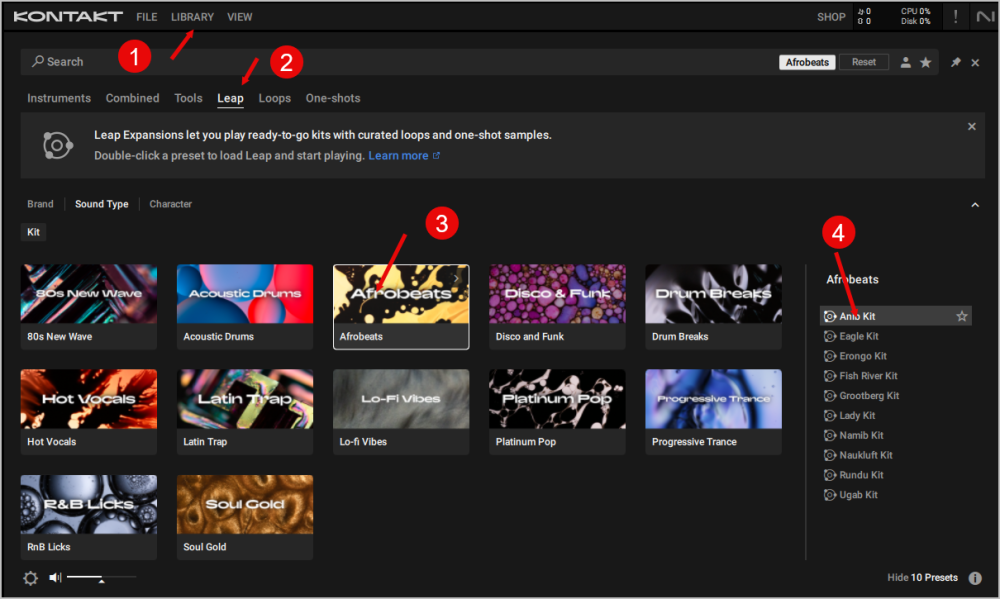Favorite Anib Kit with its star

click(962, 316)
